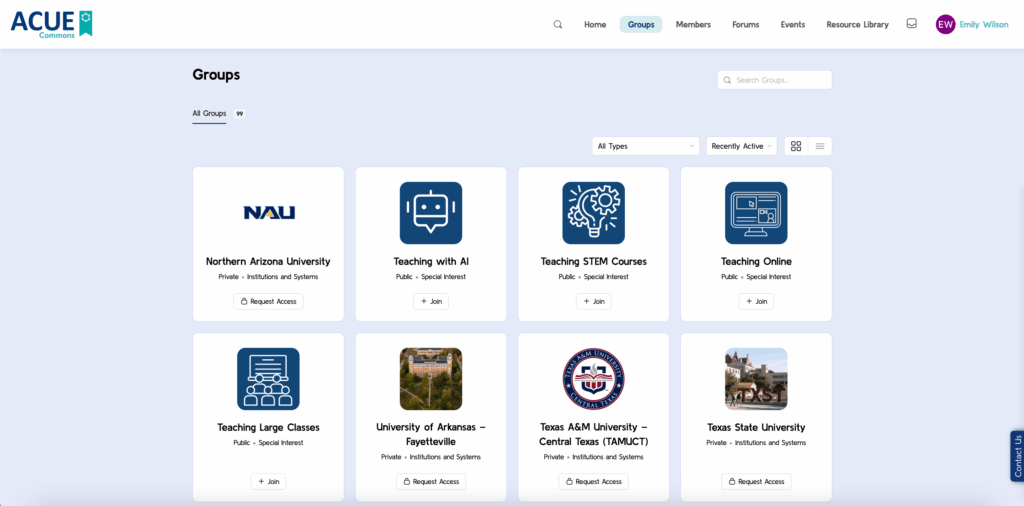Open the Teaching Large Classes icon
The height and width of the screenshot is (506, 1024).
[x=268, y=379]
